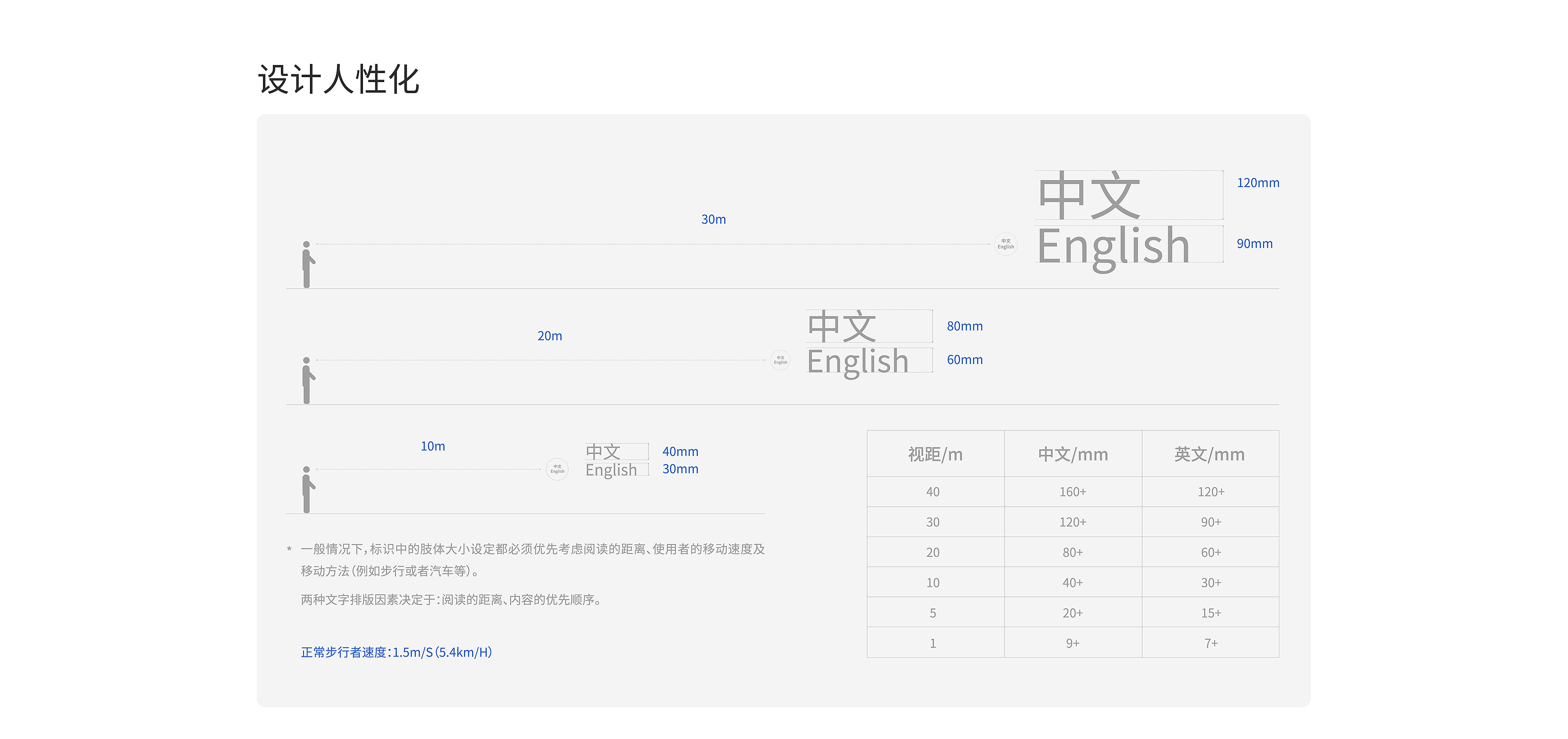Image resolution: width=1568 pixels, height=739 pixels.
Task: Click the medium English sample at 60mm
Action: (857, 362)
